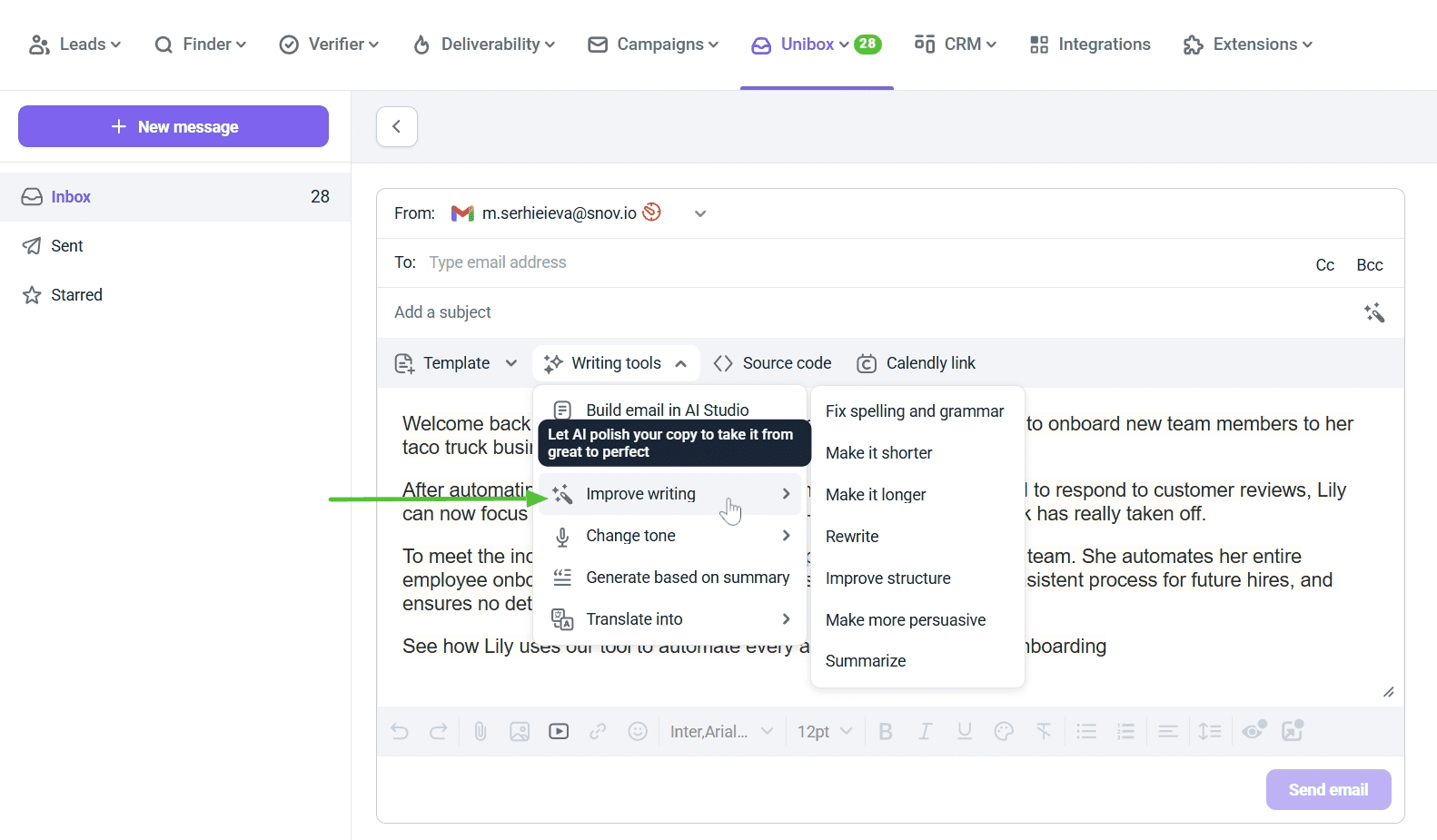Open the emoji picker icon
The width and height of the screenshot is (1437, 840).
(x=638, y=731)
